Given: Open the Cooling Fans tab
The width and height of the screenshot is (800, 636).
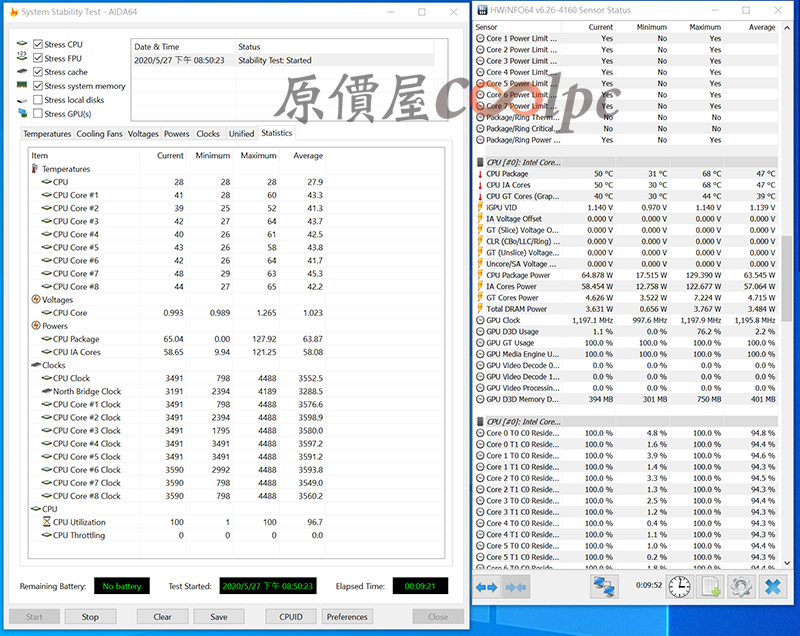Looking at the screenshot, I should [x=99, y=134].
